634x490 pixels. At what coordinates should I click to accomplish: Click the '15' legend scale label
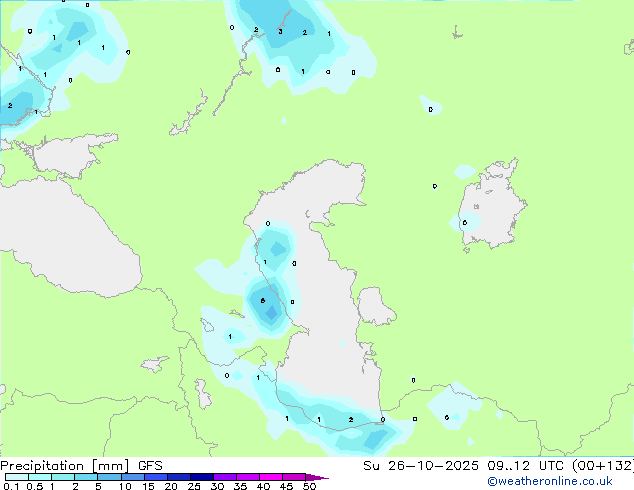pyautogui.click(x=148, y=486)
